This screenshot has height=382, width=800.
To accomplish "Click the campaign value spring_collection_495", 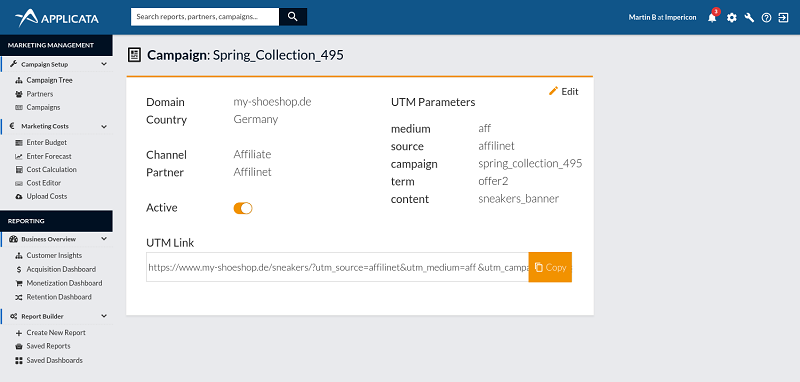I will pyautogui.click(x=530, y=164).
